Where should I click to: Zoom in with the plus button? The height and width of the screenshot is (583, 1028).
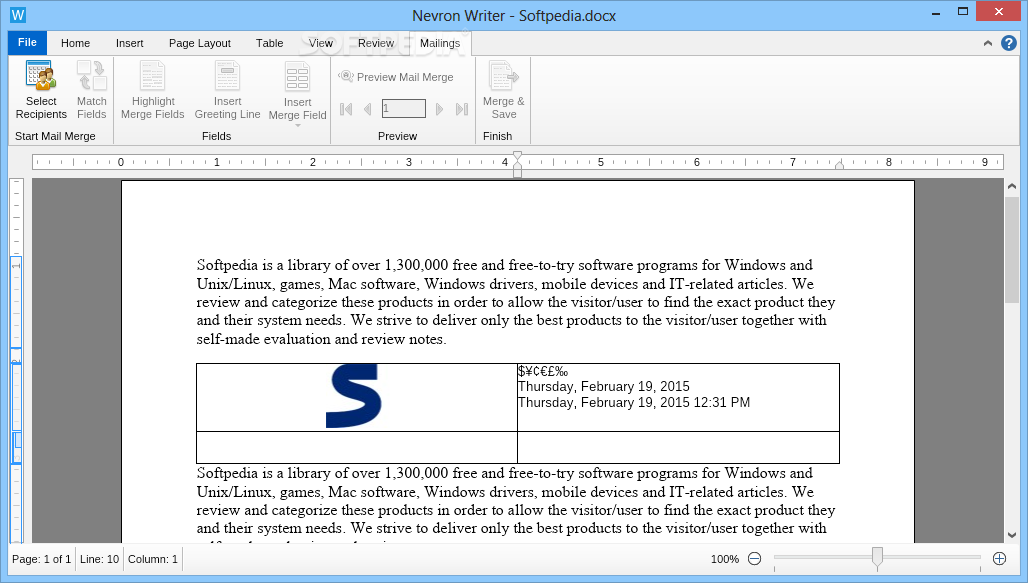coord(999,559)
